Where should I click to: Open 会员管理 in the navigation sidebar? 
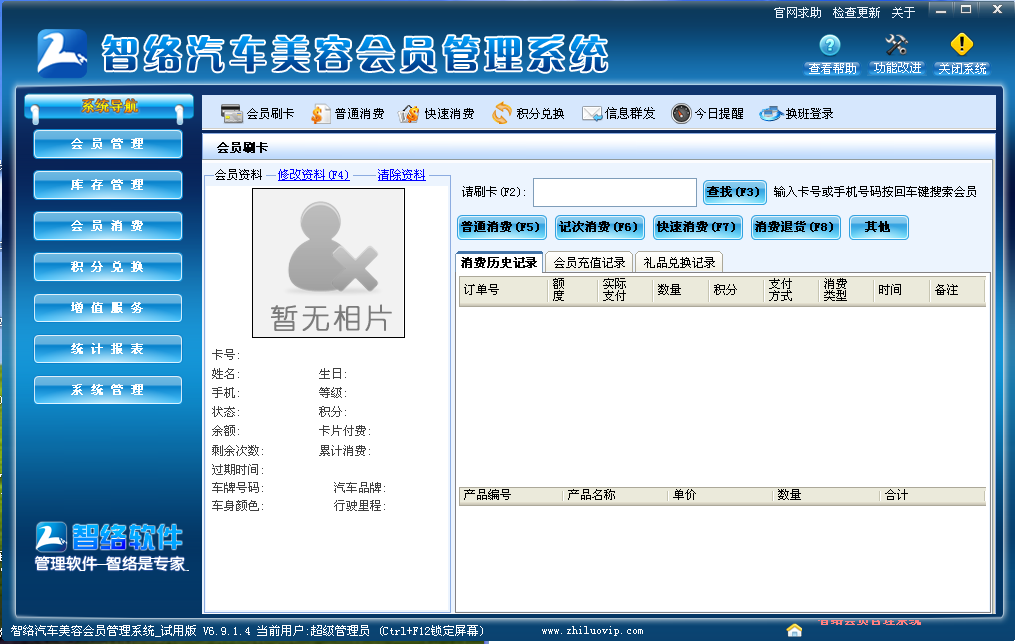(x=107, y=144)
